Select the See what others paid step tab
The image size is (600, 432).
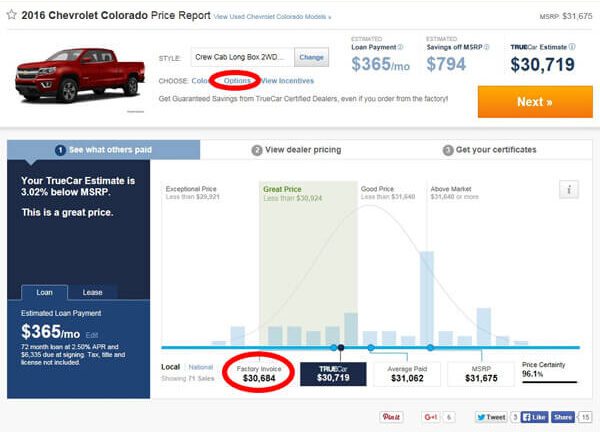pos(103,150)
